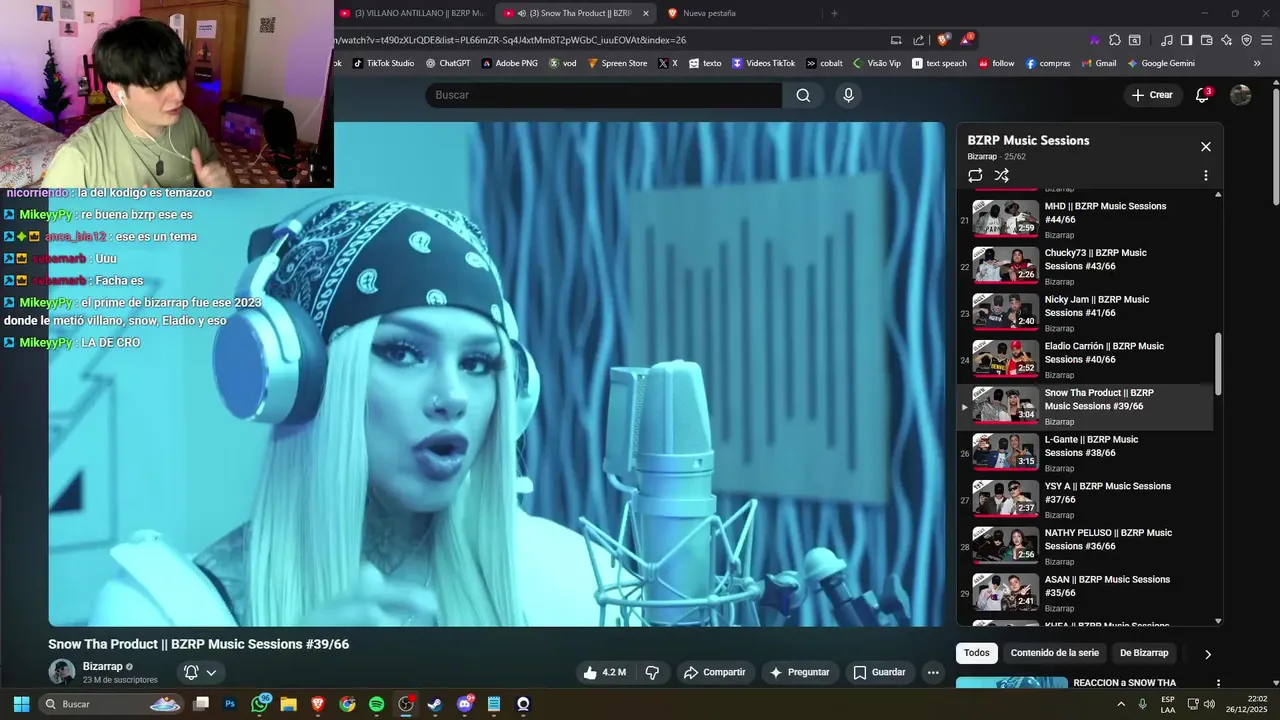The image size is (1280, 720).
Task: Open Bizarrap channel name link
Action: [x=102, y=666]
